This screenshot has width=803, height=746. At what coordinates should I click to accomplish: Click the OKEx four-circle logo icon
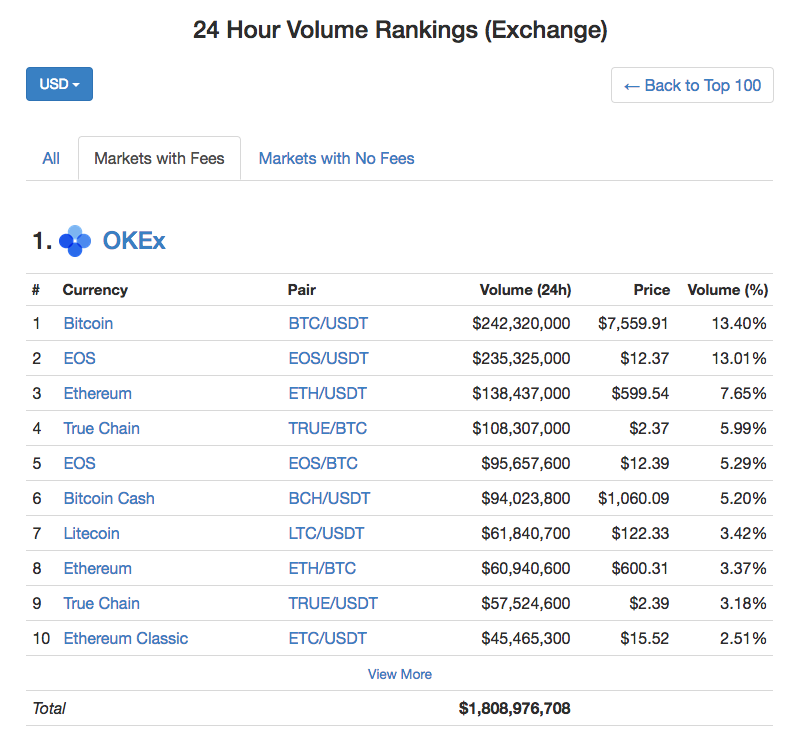75,241
